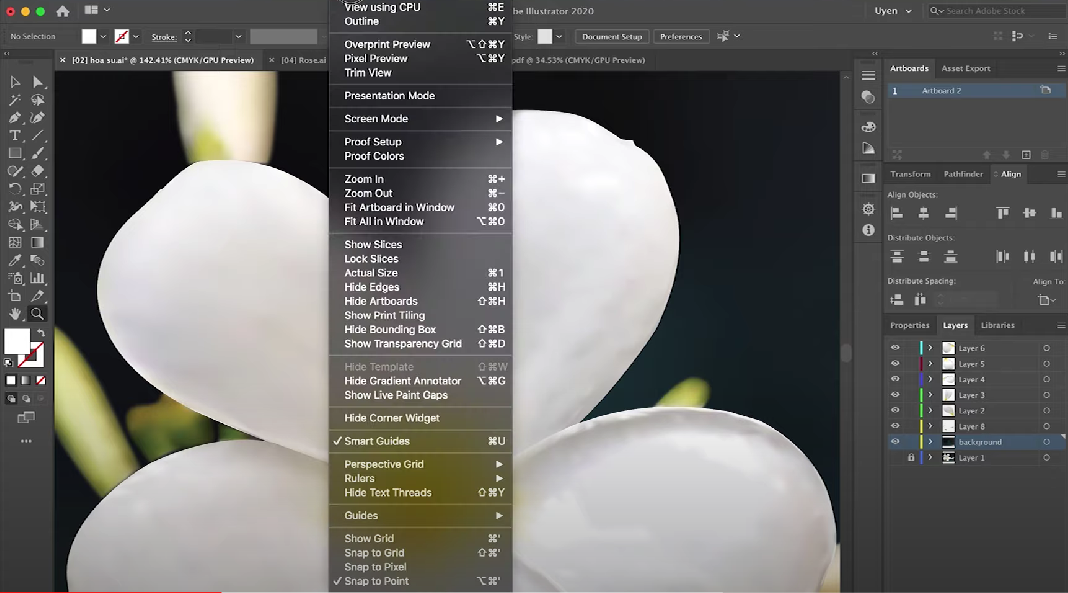Select the Zoom tool in toolbar
1068x593 pixels.
pos(38,314)
